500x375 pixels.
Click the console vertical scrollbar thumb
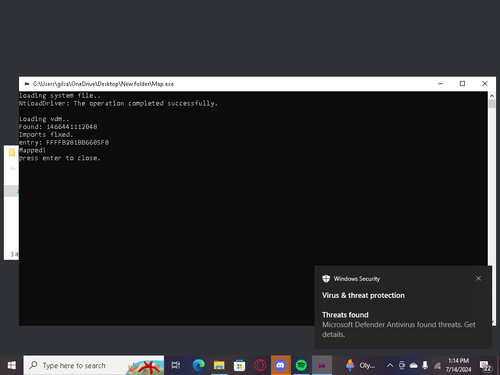(x=492, y=104)
